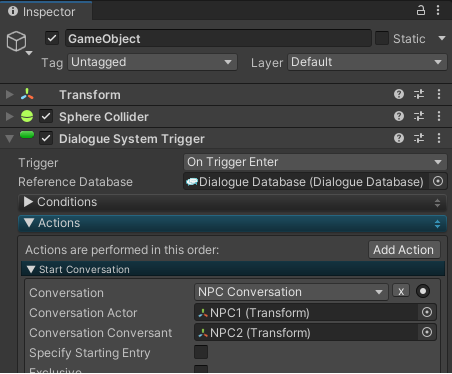Open object picker for Reference Database
Image resolution: width=452 pixels, height=374 pixels.
[438, 181]
